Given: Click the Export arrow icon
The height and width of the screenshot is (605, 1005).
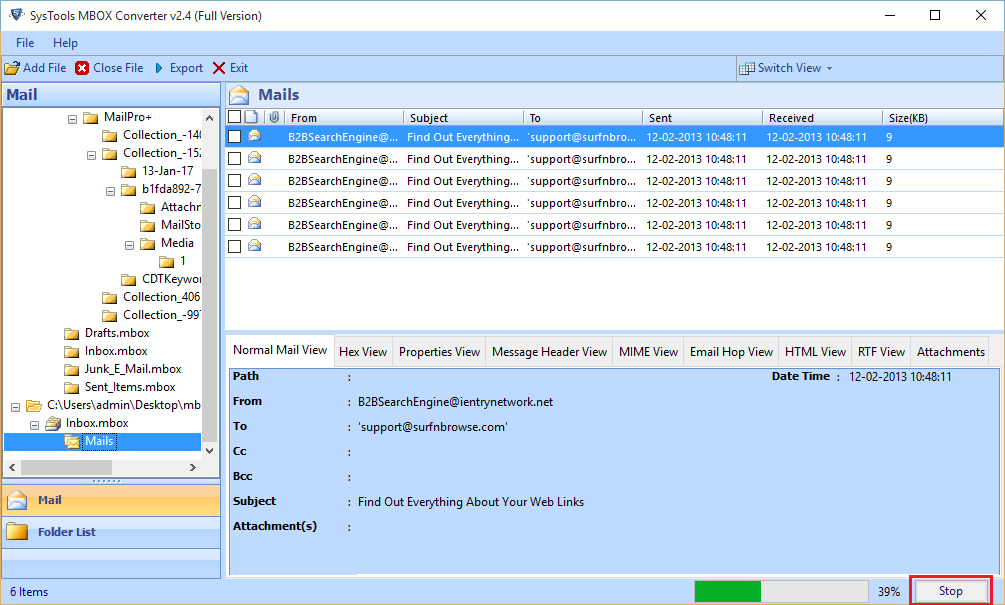Looking at the screenshot, I should pos(159,68).
